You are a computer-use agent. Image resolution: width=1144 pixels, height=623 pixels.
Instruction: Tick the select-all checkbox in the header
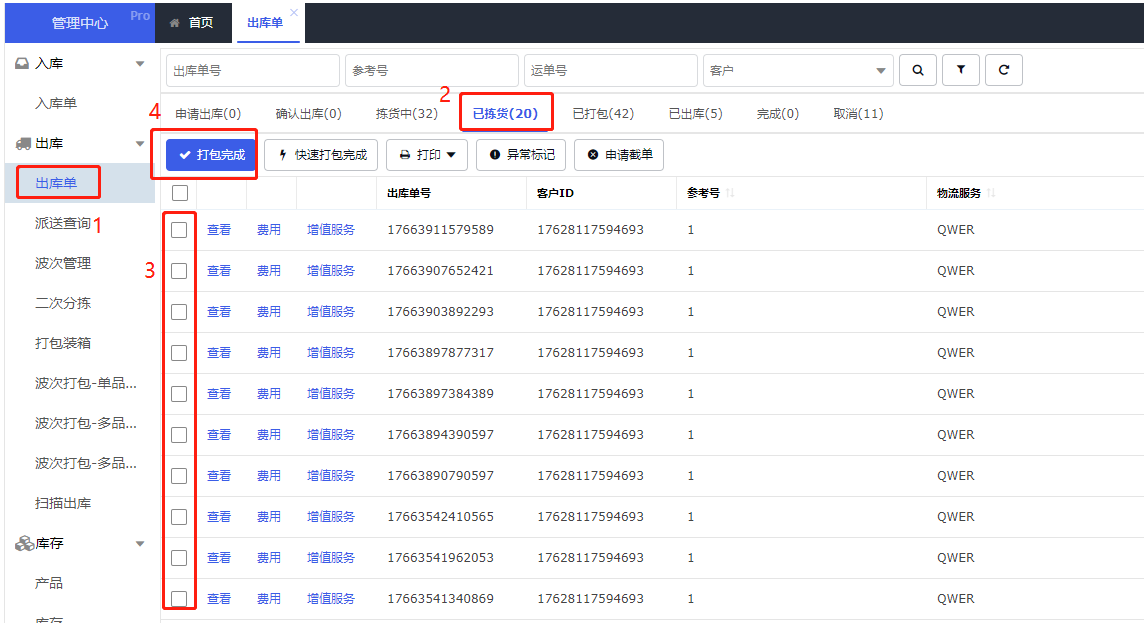[x=179, y=193]
